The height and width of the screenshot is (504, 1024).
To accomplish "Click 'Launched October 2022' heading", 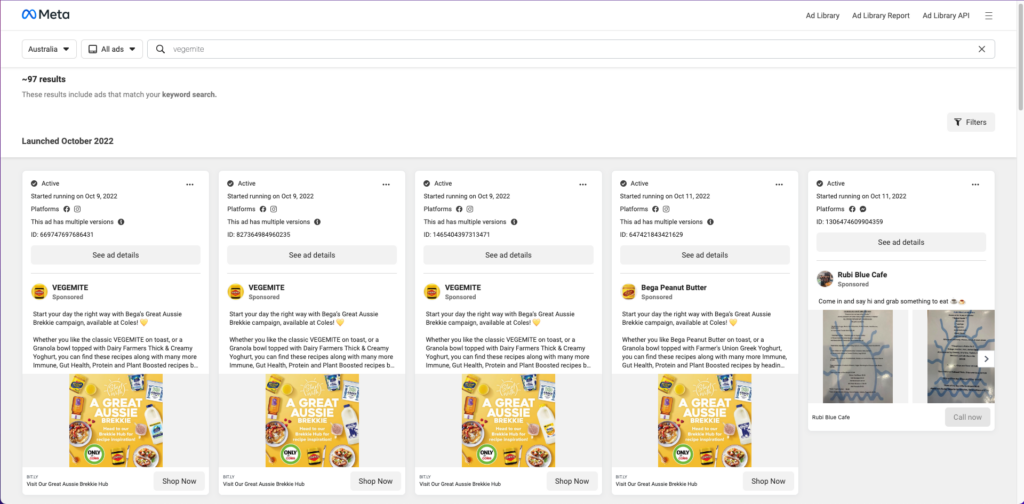I will pos(68,141).
